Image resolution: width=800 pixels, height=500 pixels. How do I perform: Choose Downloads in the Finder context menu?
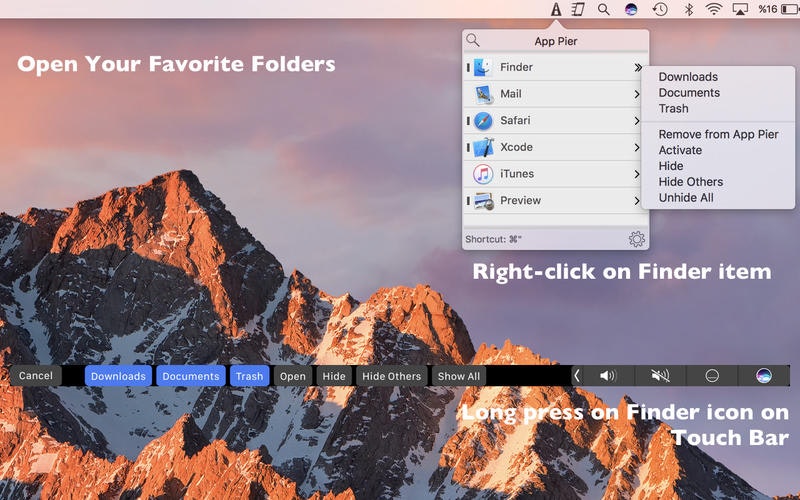[x=688, y=77]
